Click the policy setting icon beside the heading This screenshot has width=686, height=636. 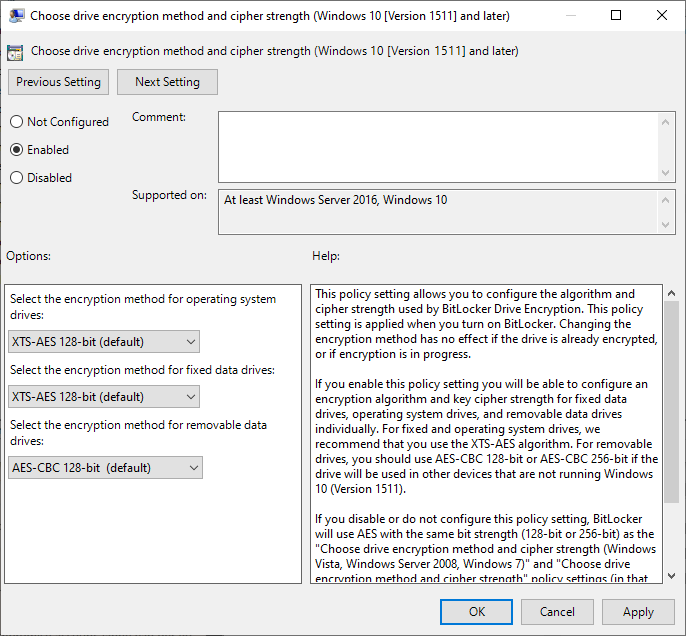pyautogui.click(x=15, y=52)
